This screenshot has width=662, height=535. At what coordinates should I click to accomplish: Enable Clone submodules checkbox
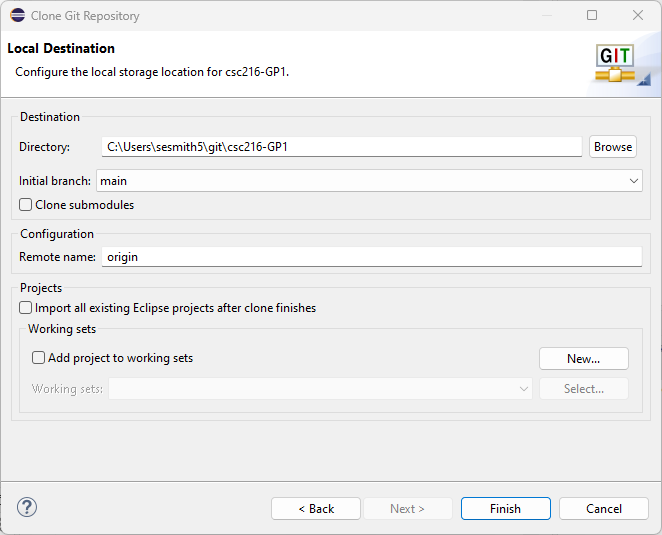[x=25, y=205]
